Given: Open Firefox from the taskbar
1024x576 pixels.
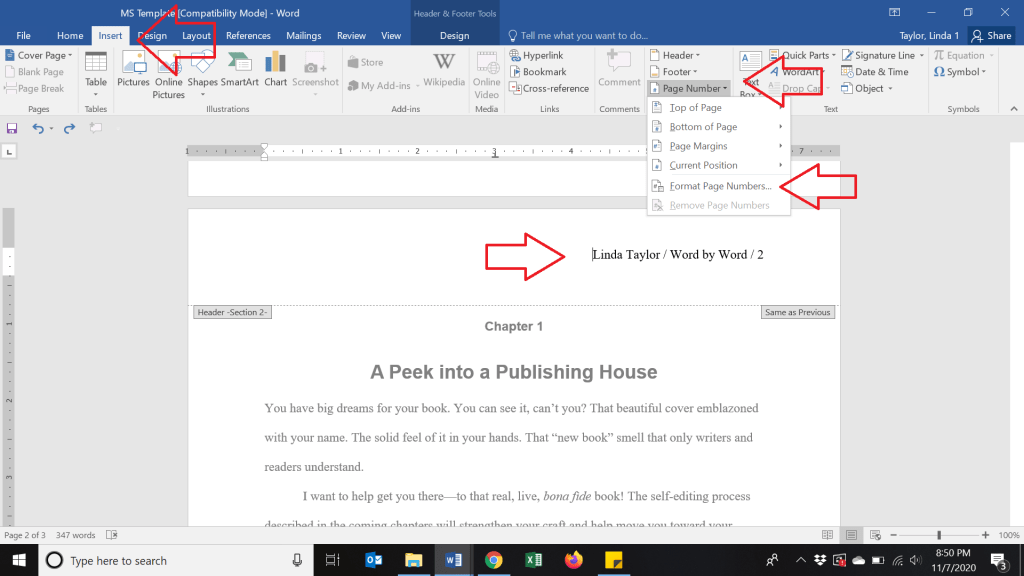Looking at the screenshot, I should [573, 560].
